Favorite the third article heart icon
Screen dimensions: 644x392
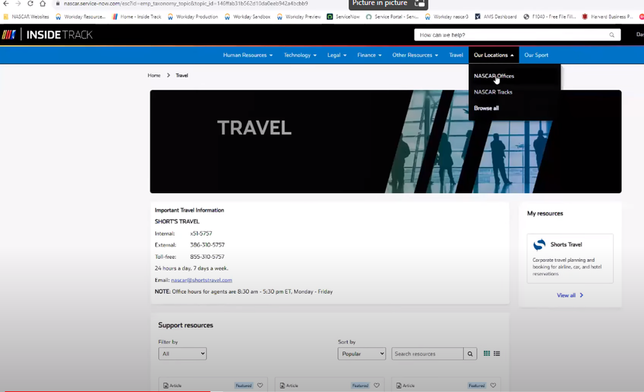pos(493,385)
